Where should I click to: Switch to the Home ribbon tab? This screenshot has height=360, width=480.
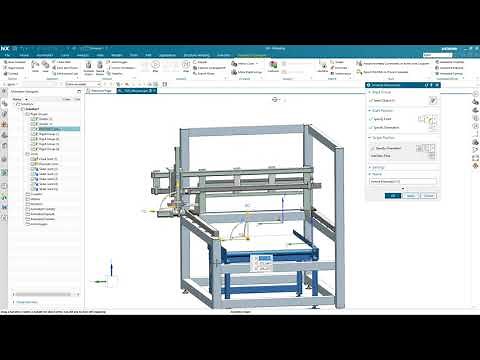coord(24,55)
